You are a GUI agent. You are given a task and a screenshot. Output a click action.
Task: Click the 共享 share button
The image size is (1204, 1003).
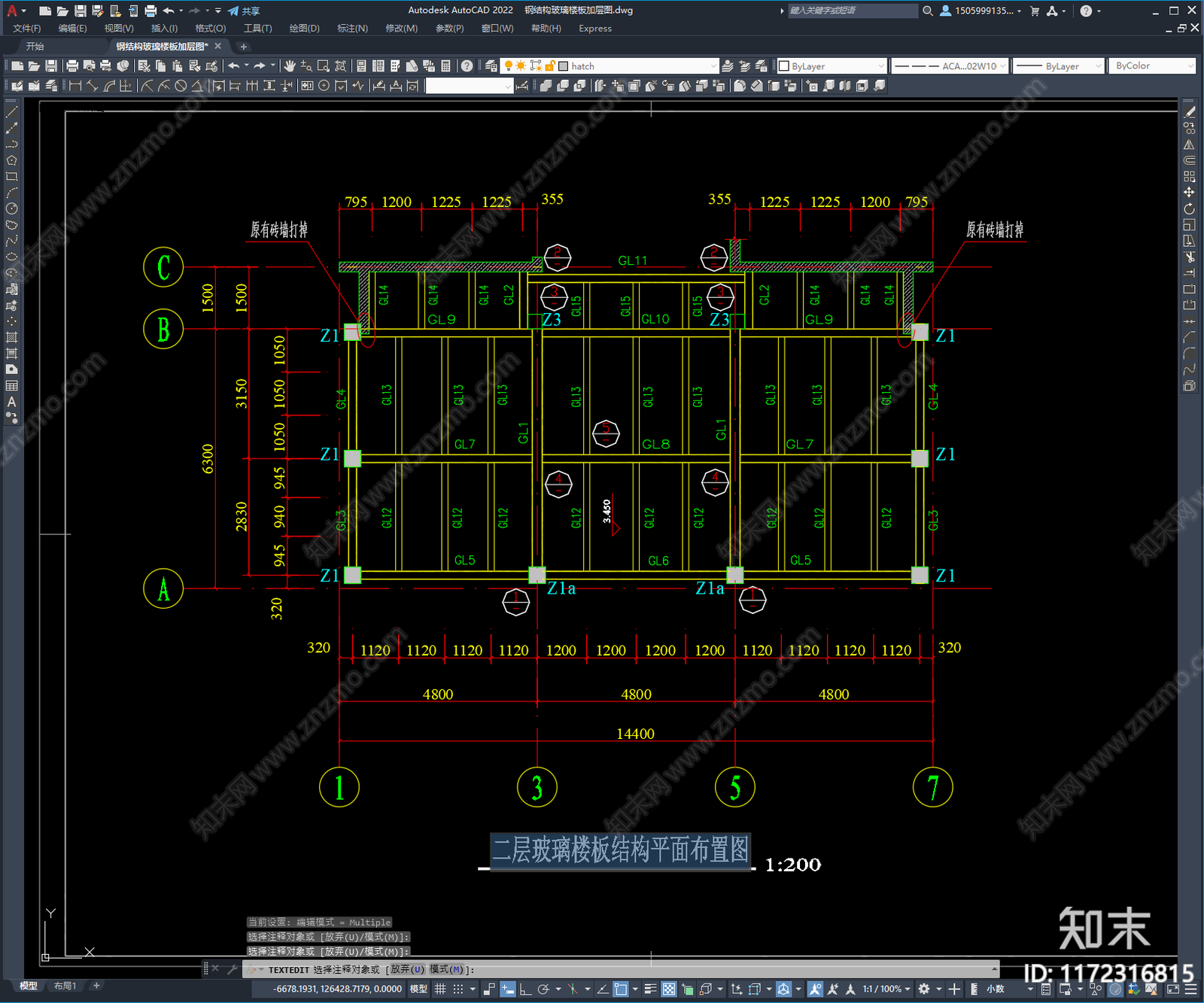point(244,11)
